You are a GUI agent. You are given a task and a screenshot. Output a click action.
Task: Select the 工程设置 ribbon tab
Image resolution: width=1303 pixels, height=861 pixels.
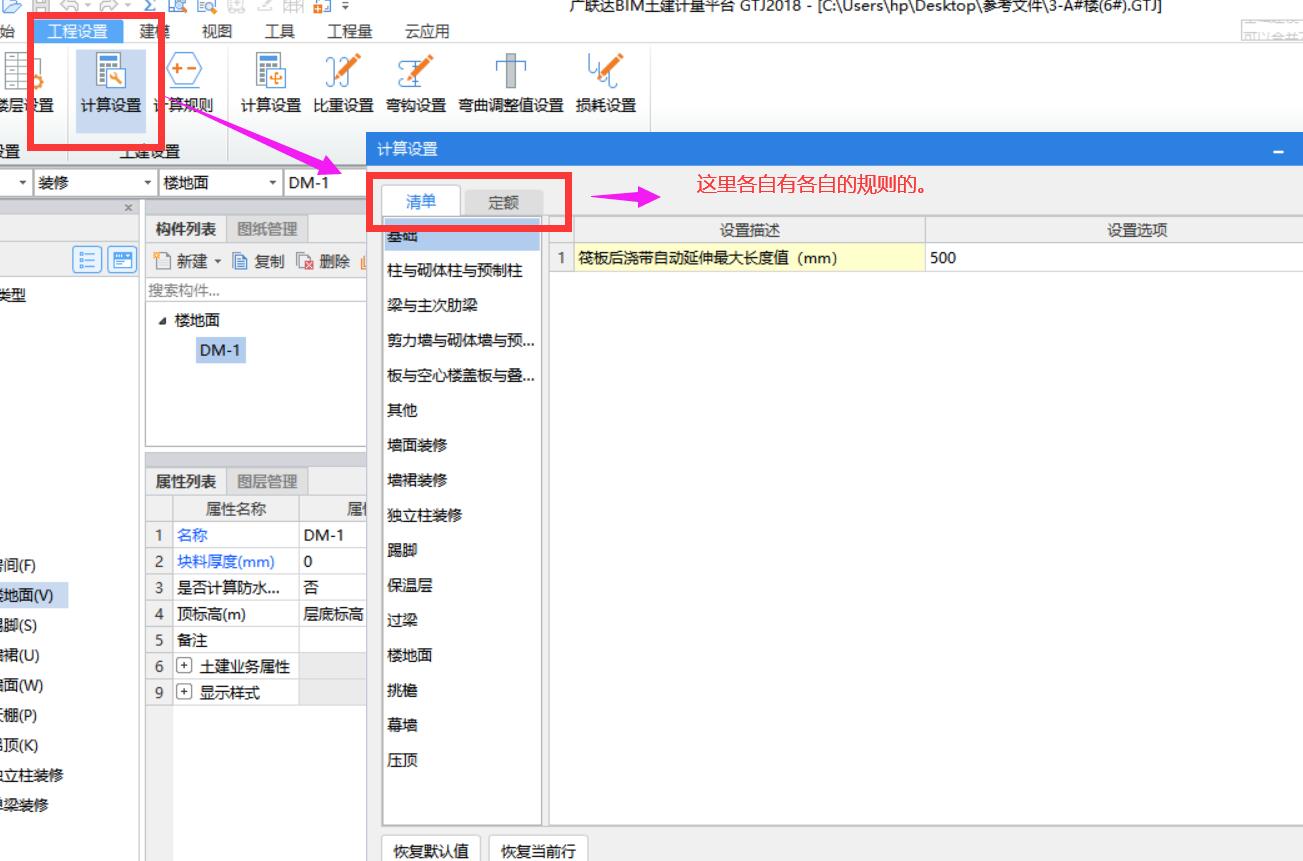click(77, 31)
